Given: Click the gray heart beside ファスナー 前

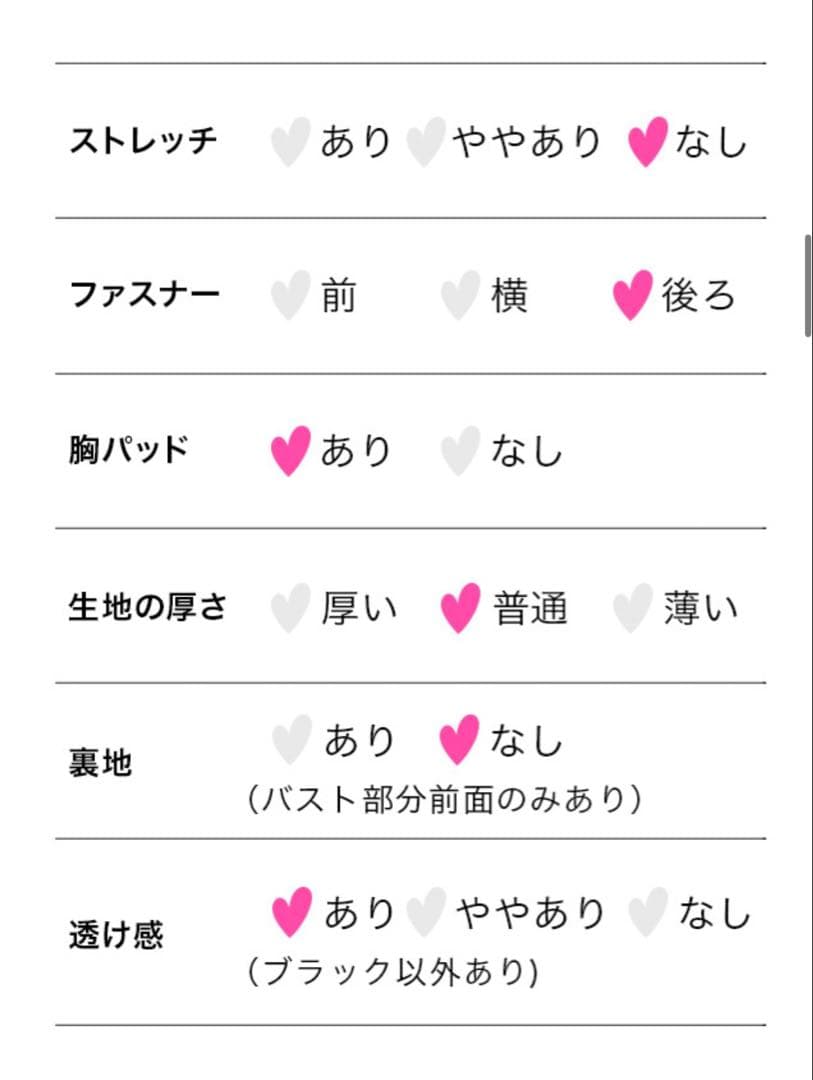Looking at the screenshot, I should 289,297.
